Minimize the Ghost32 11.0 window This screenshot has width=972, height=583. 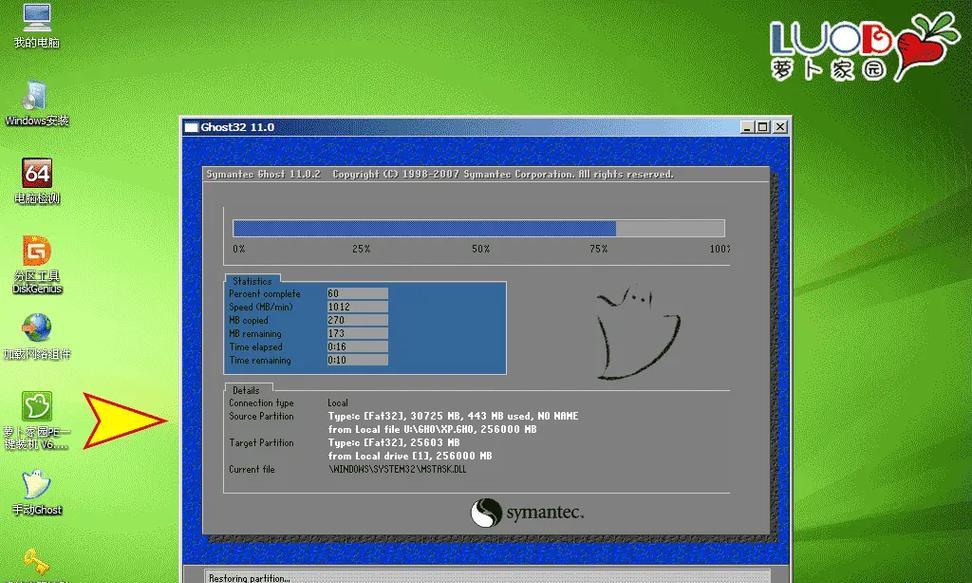(x=747, y=127)
